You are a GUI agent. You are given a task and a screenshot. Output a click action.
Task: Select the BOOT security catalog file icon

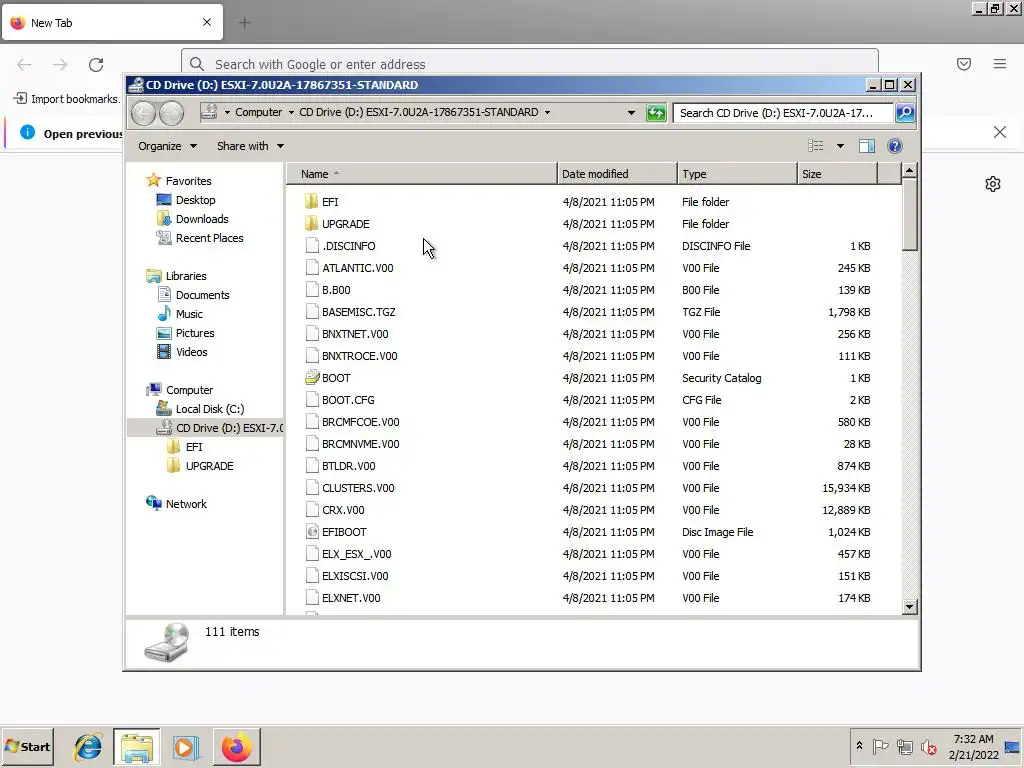coord(312,378)
